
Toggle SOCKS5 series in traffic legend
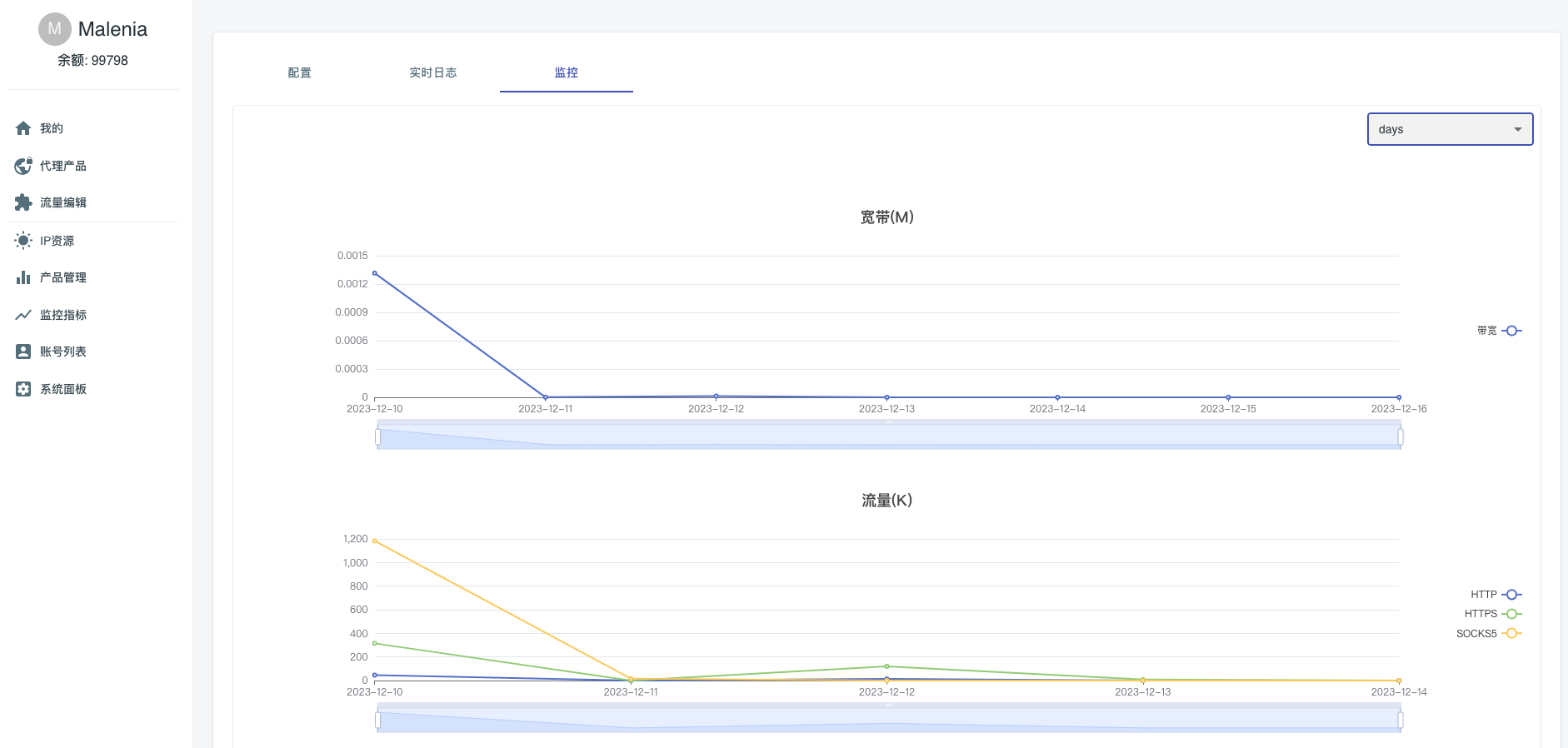click(x=1489, y=634)
